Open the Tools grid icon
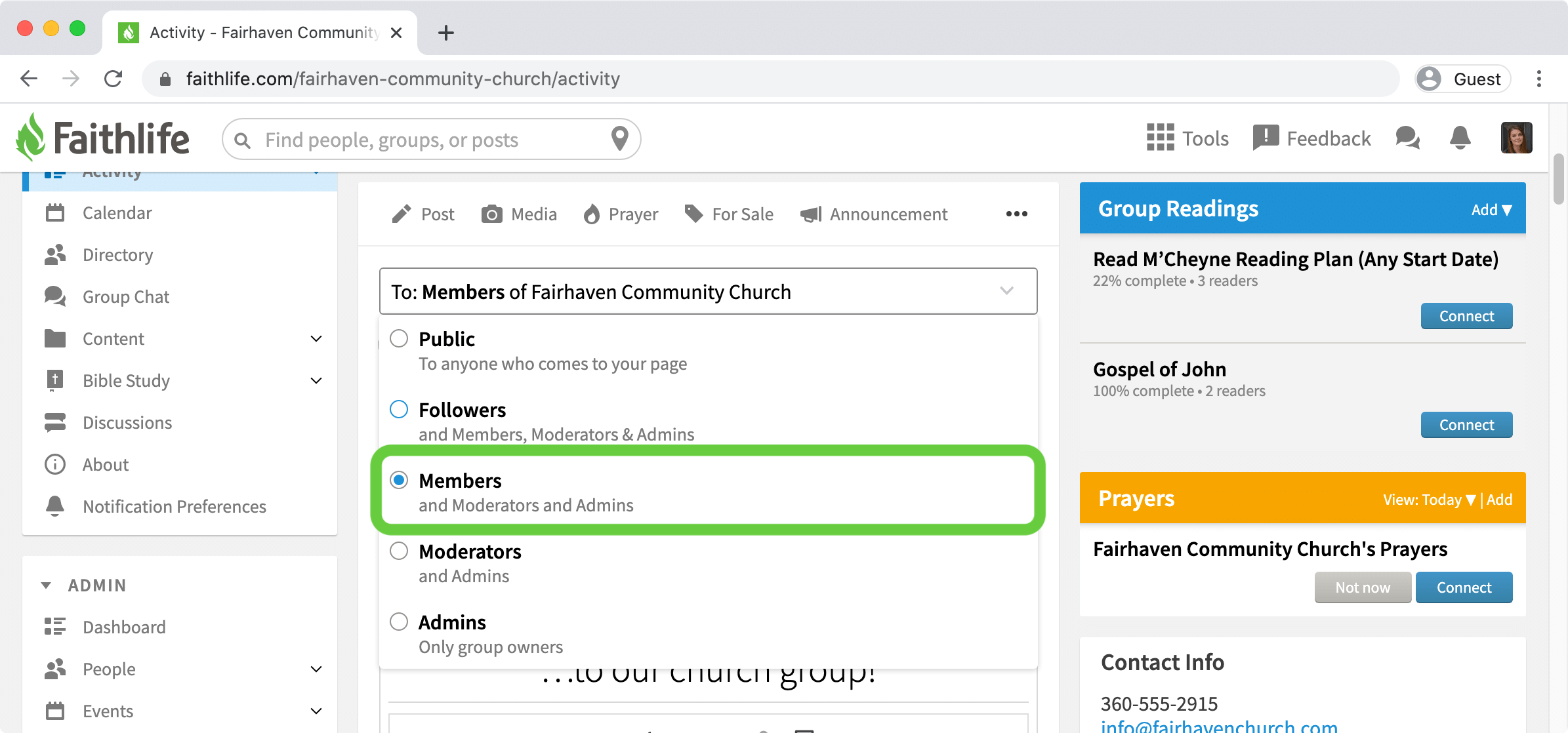1568x733 pixels. coord(1160,138)
